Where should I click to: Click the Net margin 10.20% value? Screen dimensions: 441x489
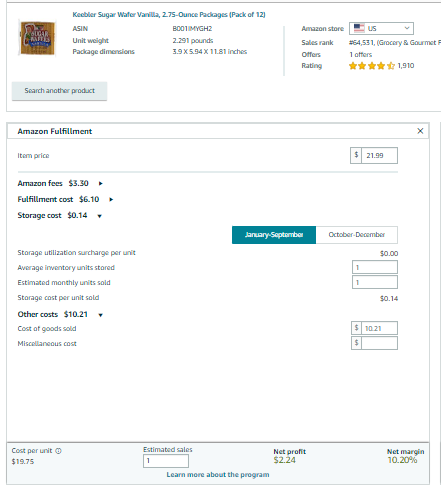click(402, 460)
